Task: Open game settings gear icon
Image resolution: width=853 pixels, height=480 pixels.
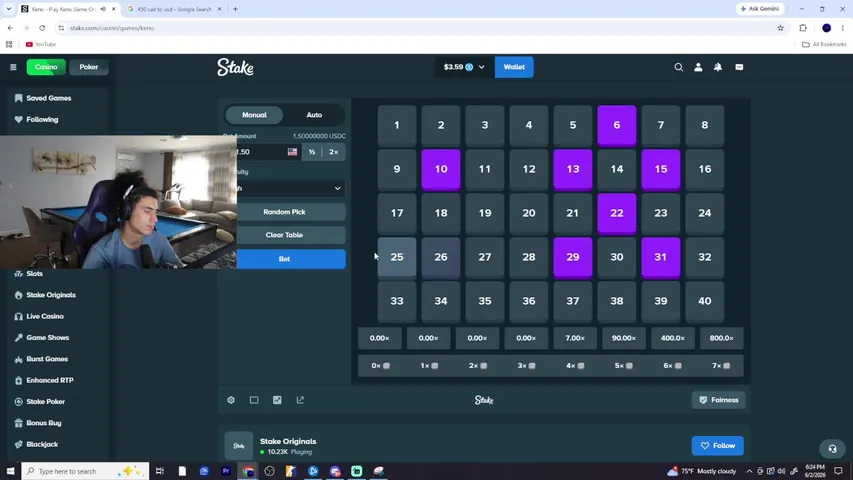Action: (231, 400)
